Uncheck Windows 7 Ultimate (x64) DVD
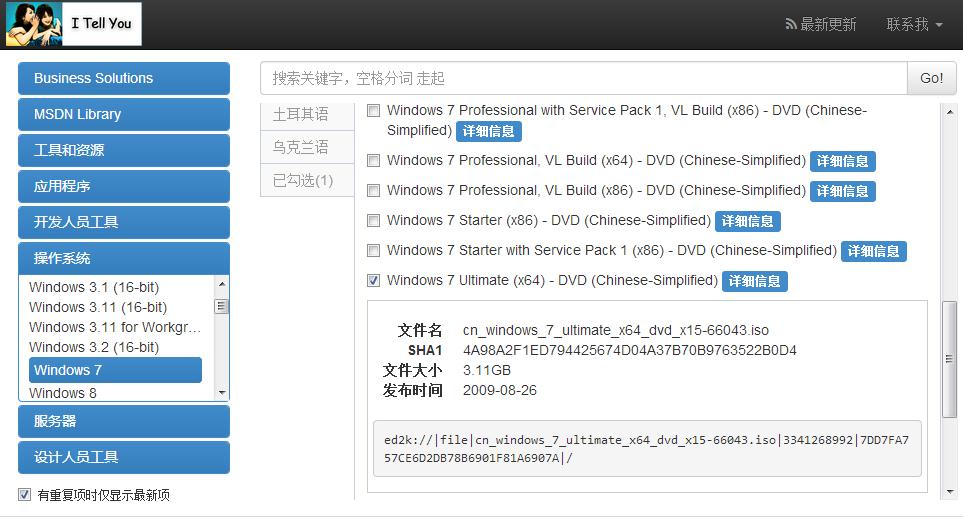 click(x=373, y=280)
